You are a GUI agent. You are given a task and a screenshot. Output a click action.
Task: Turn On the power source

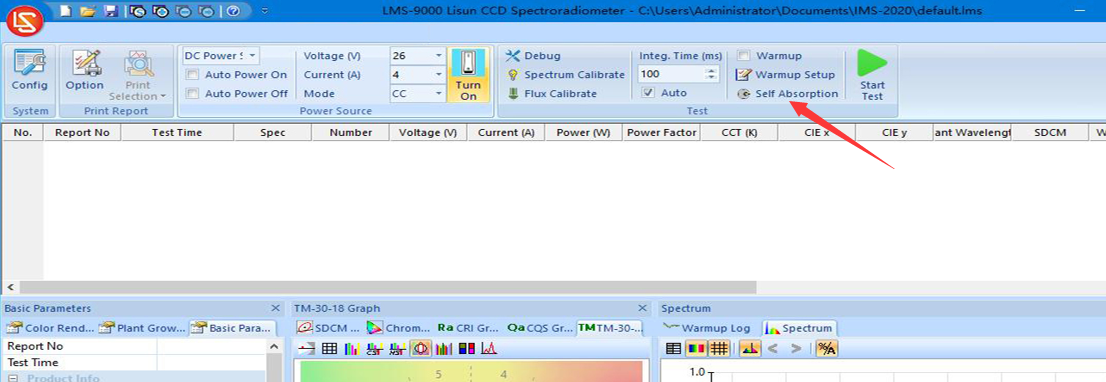[x=468, y=75]
